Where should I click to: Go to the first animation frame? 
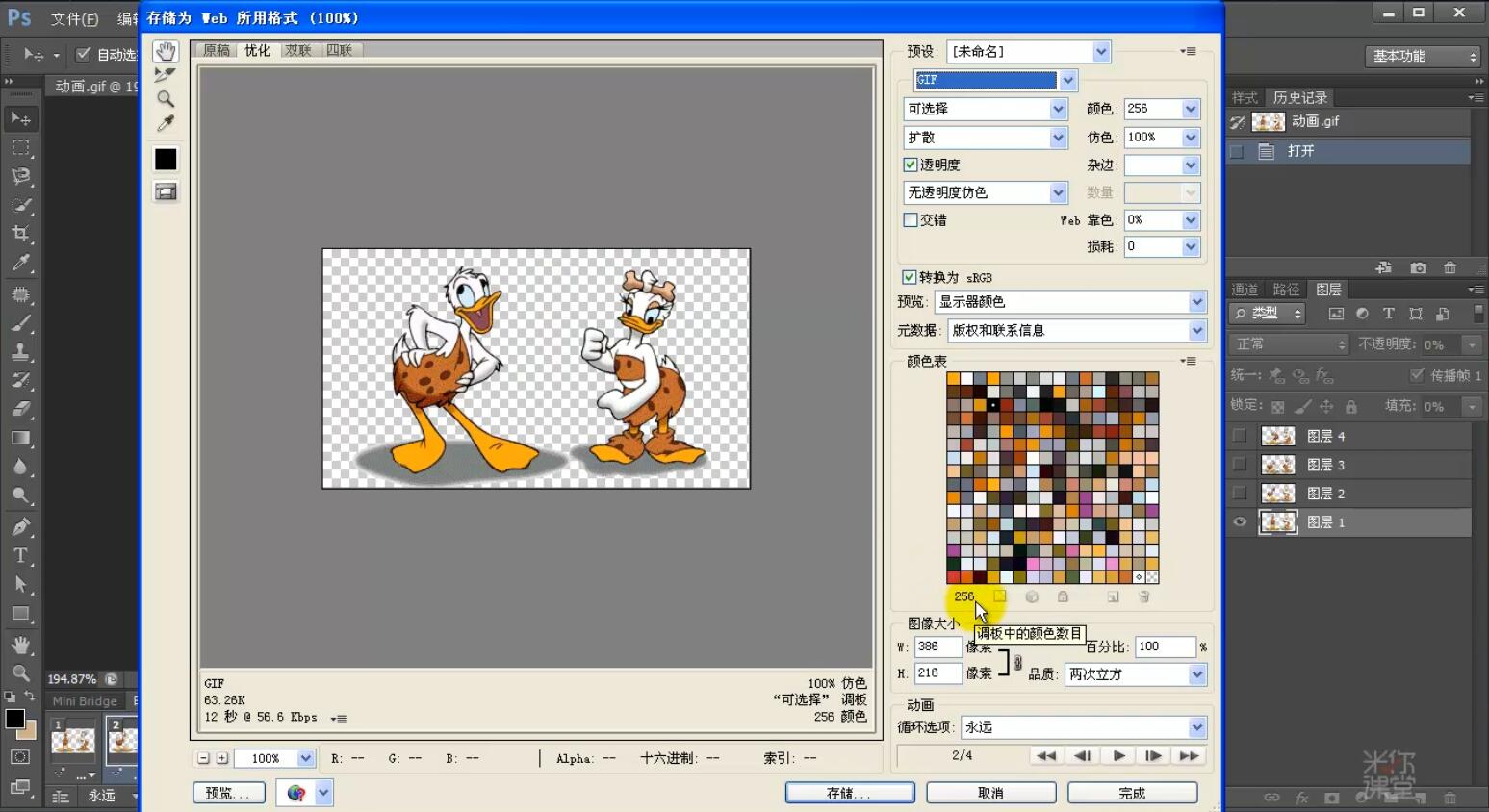(x=1046, y=756)
